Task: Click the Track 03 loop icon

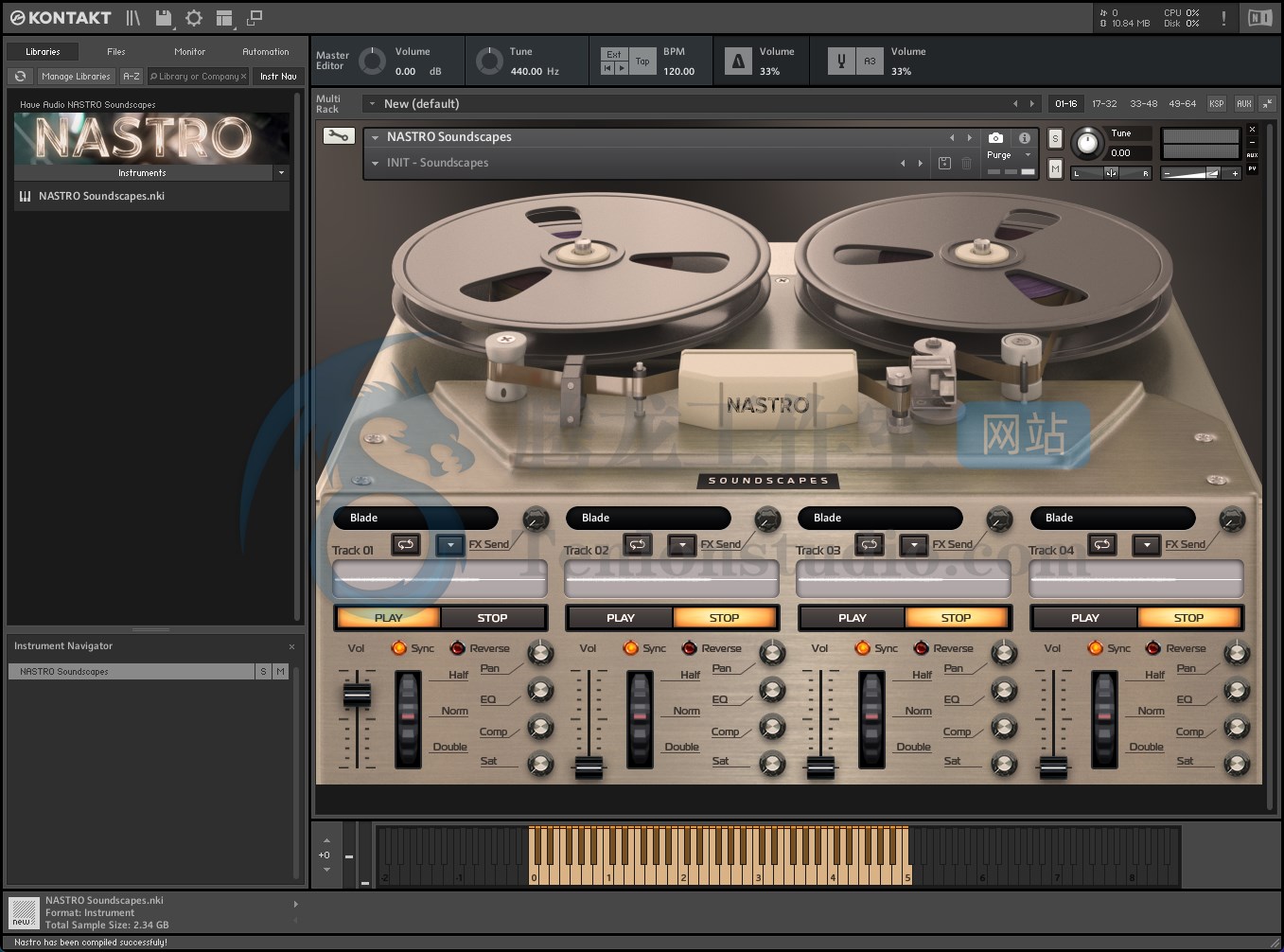Action: point(870,544)
